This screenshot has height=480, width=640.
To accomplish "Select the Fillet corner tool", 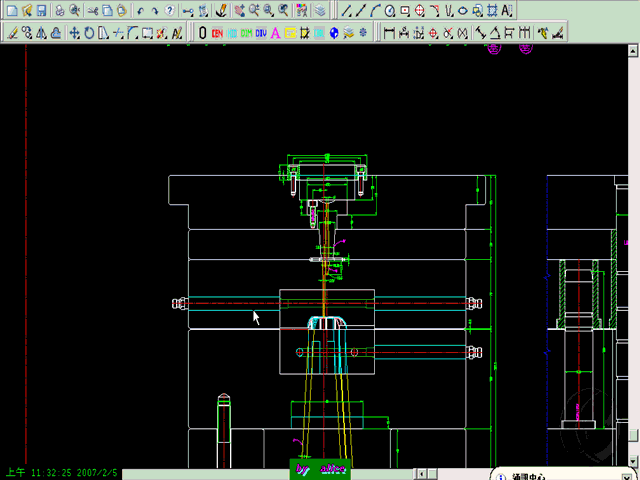I will (x=133, y=33).
